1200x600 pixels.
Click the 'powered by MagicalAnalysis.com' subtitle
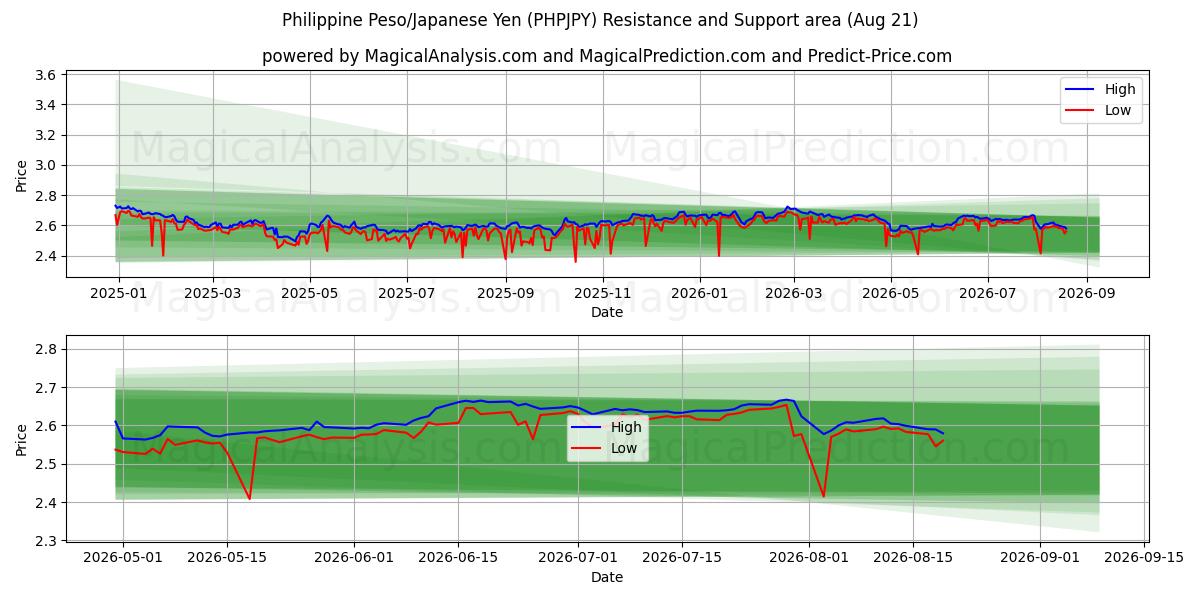click(x=607, y=56)
